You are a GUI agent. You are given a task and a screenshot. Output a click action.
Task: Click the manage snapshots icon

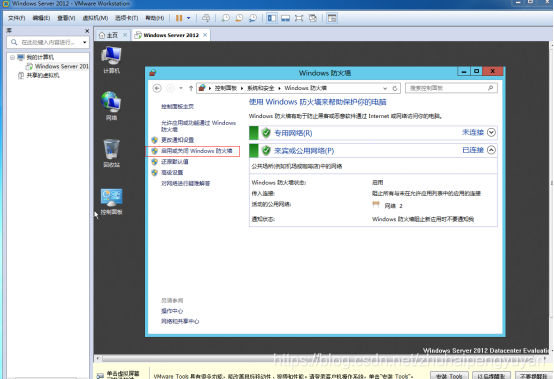click(253, 18)
